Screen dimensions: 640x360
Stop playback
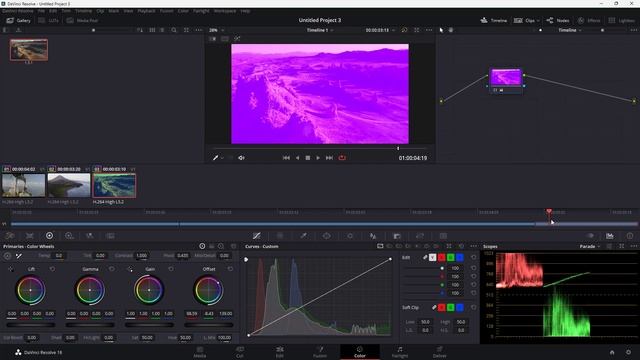click(x=308, y=158)
